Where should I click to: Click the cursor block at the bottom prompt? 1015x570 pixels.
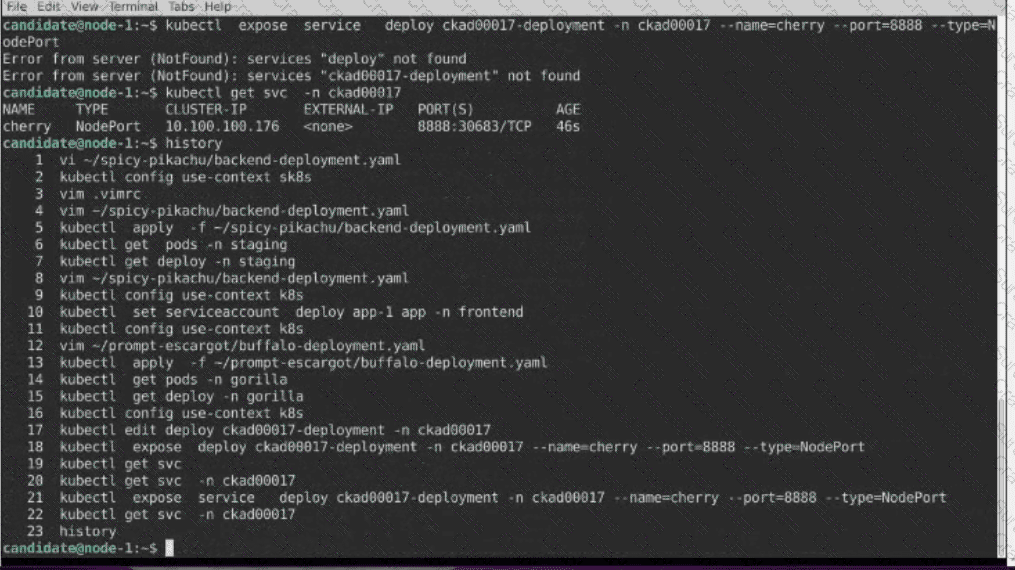click(170, 548)
